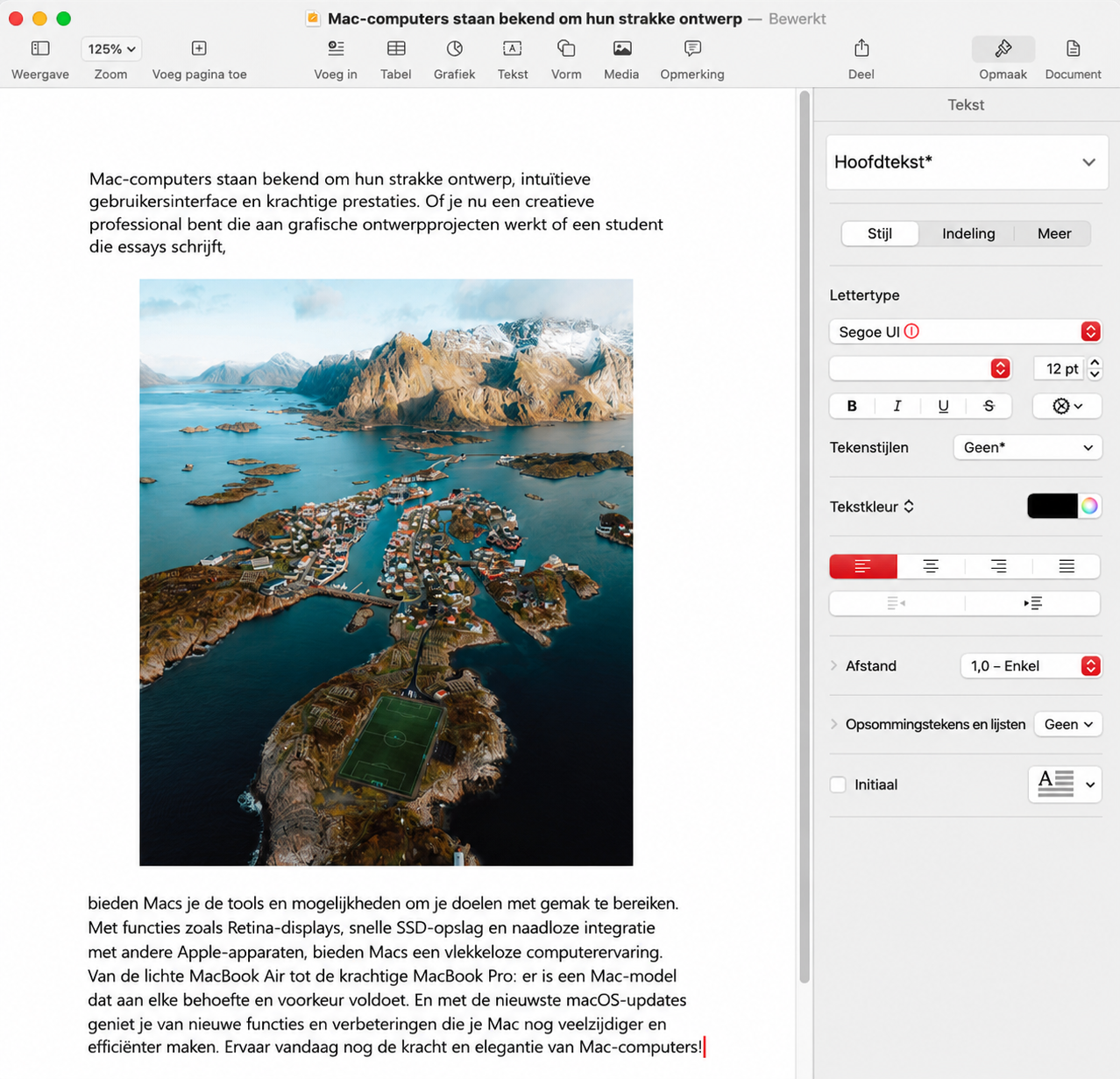The image size is (1120, 1079).
Task: Expand the Hoofdtekst* paragraph style dropdown
Action: [967, 162]
